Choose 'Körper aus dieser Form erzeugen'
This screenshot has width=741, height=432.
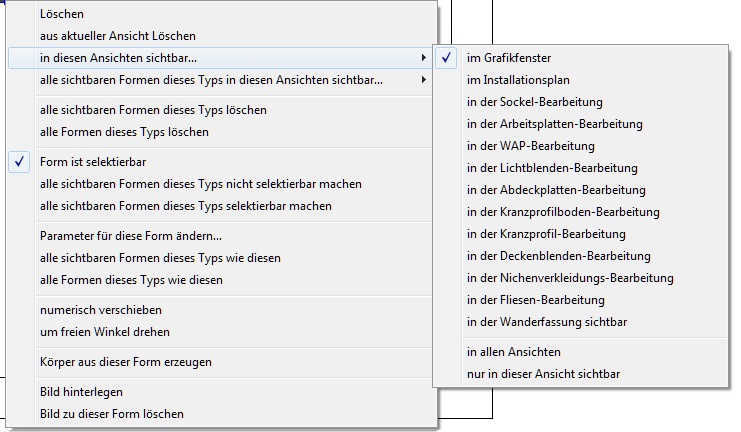pos(125,362)
